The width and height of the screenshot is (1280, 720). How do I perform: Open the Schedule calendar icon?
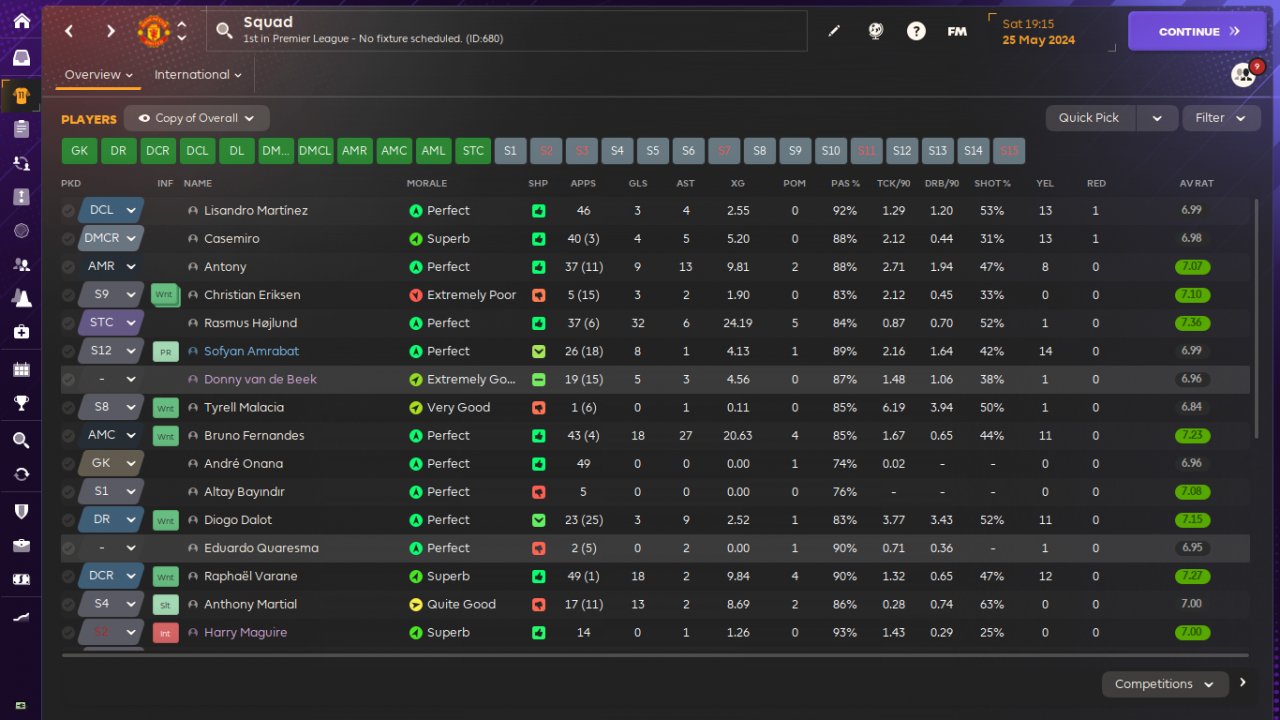click(x=21, y=369)
